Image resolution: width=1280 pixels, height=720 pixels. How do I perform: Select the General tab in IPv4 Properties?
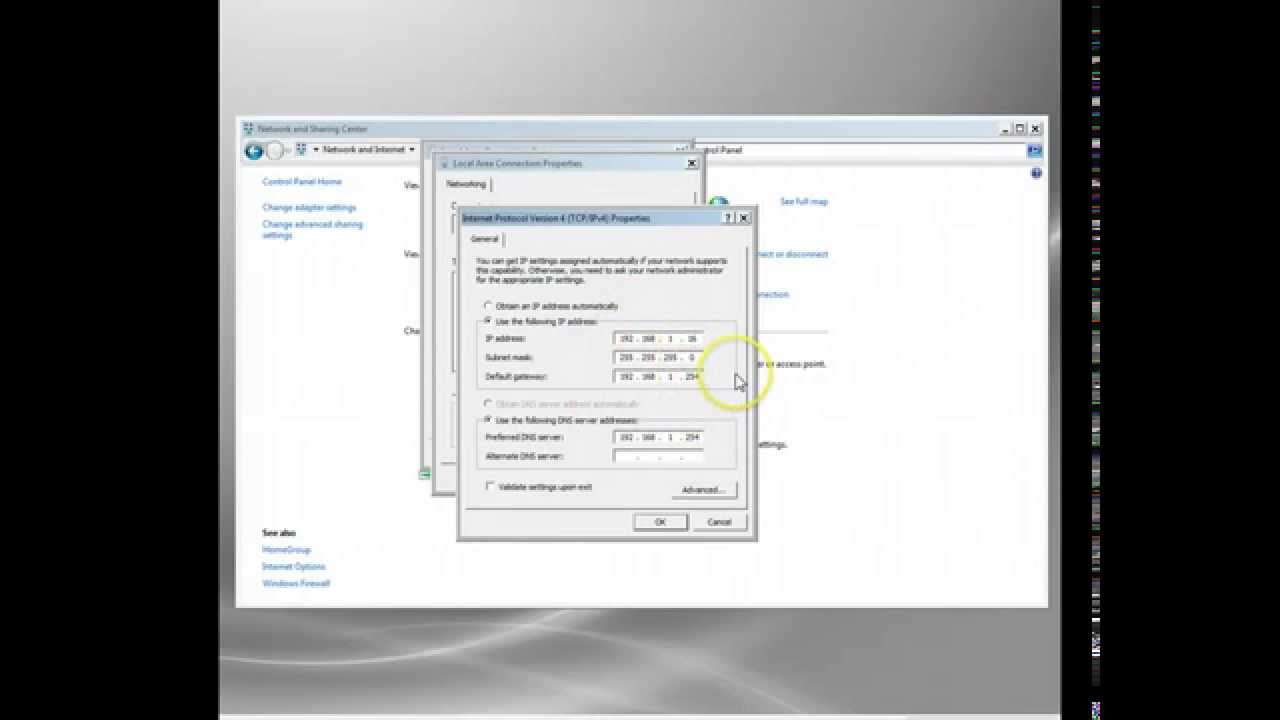coord(485,239)
